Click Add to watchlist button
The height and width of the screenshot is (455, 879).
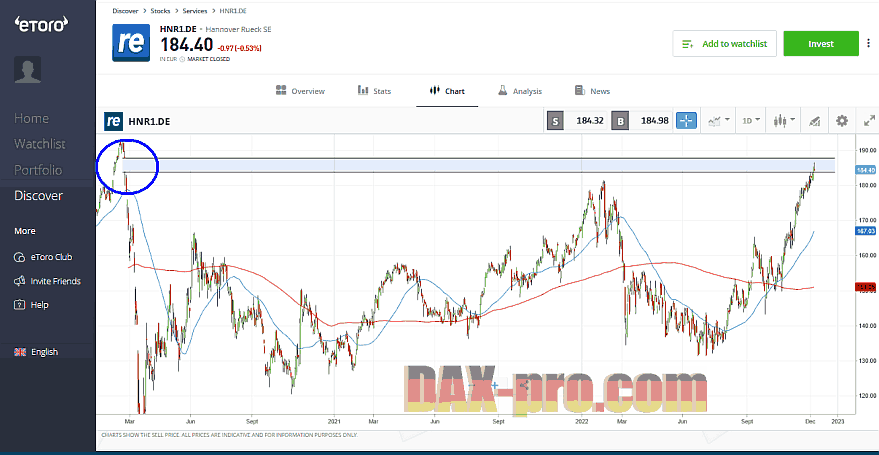click(x=724, y=44)
